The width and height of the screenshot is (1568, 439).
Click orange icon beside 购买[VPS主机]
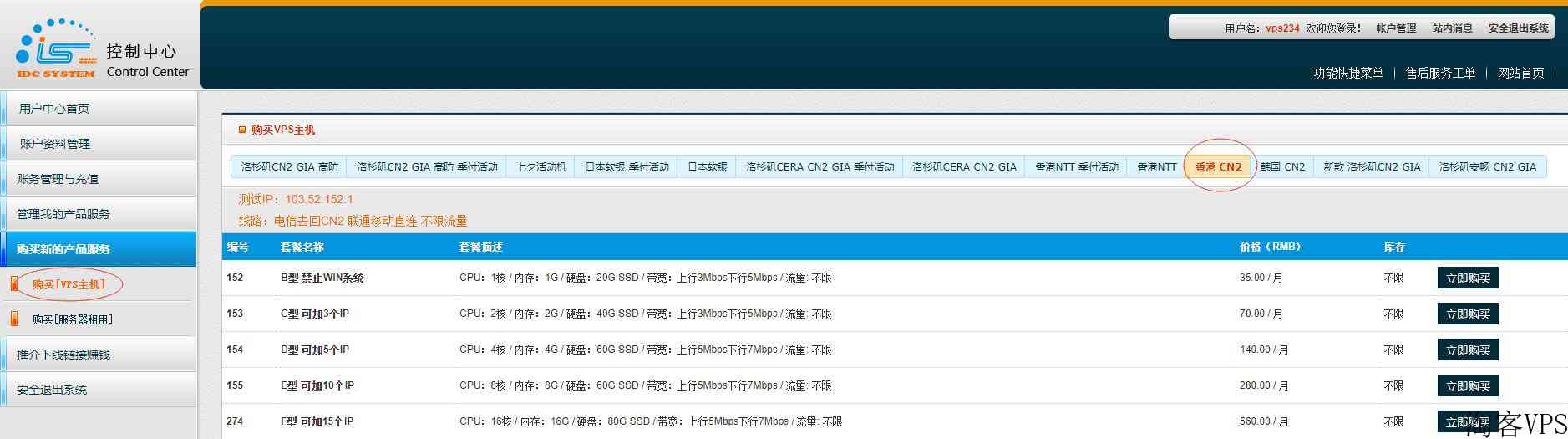(13, 284)
